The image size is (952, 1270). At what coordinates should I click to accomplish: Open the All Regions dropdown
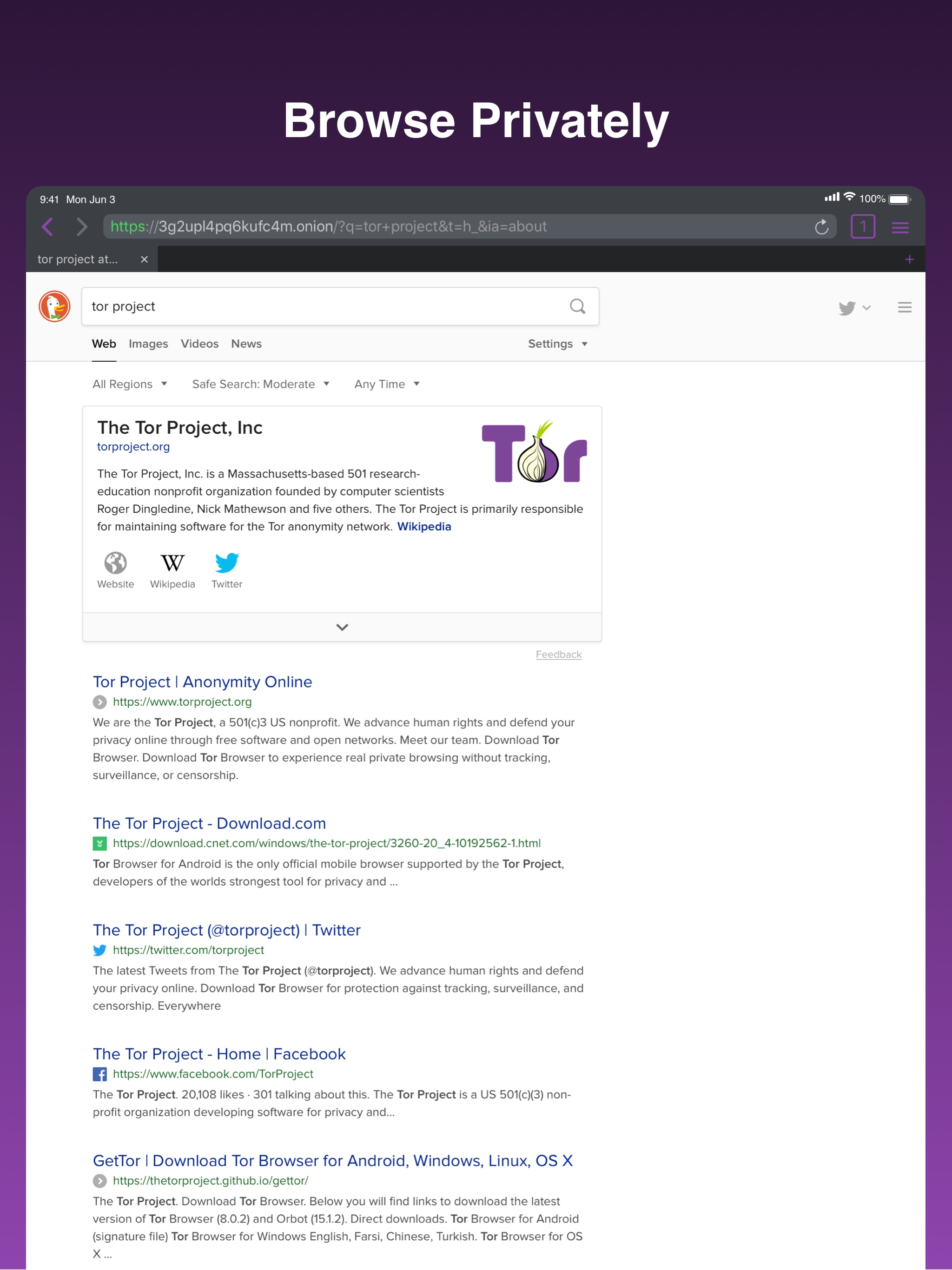click(x=130, y=384)
